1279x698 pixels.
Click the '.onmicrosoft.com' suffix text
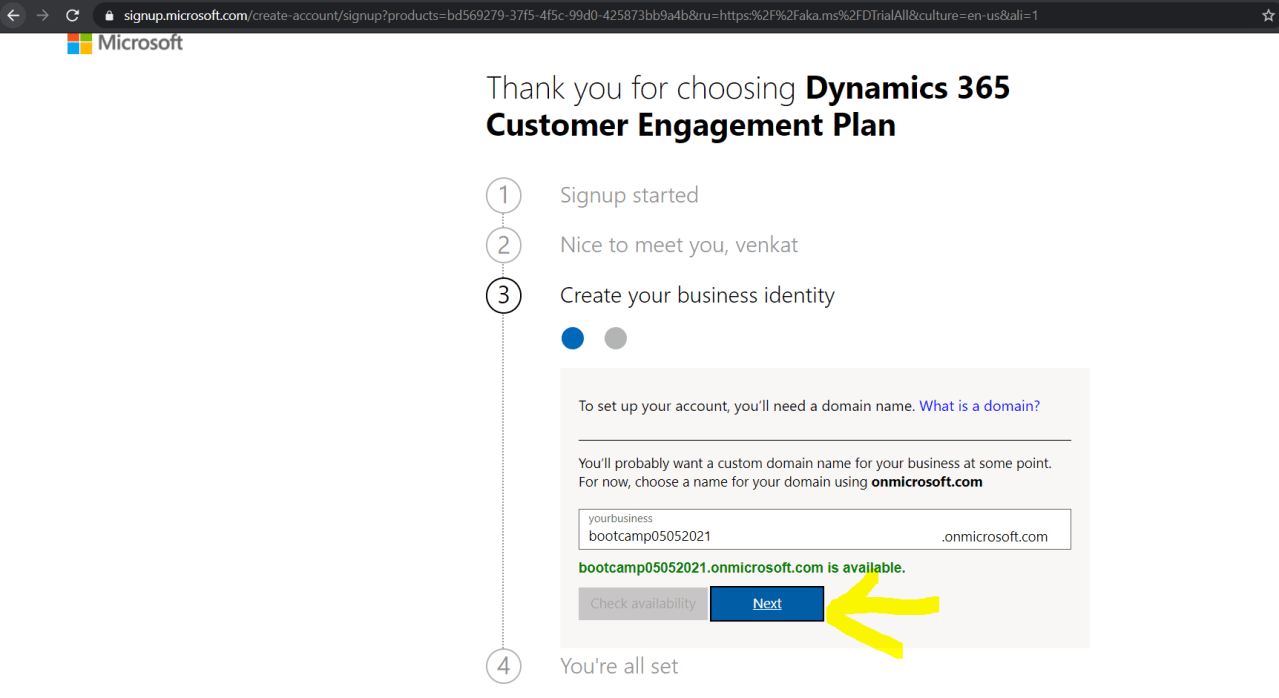click(x=995, y=537)
